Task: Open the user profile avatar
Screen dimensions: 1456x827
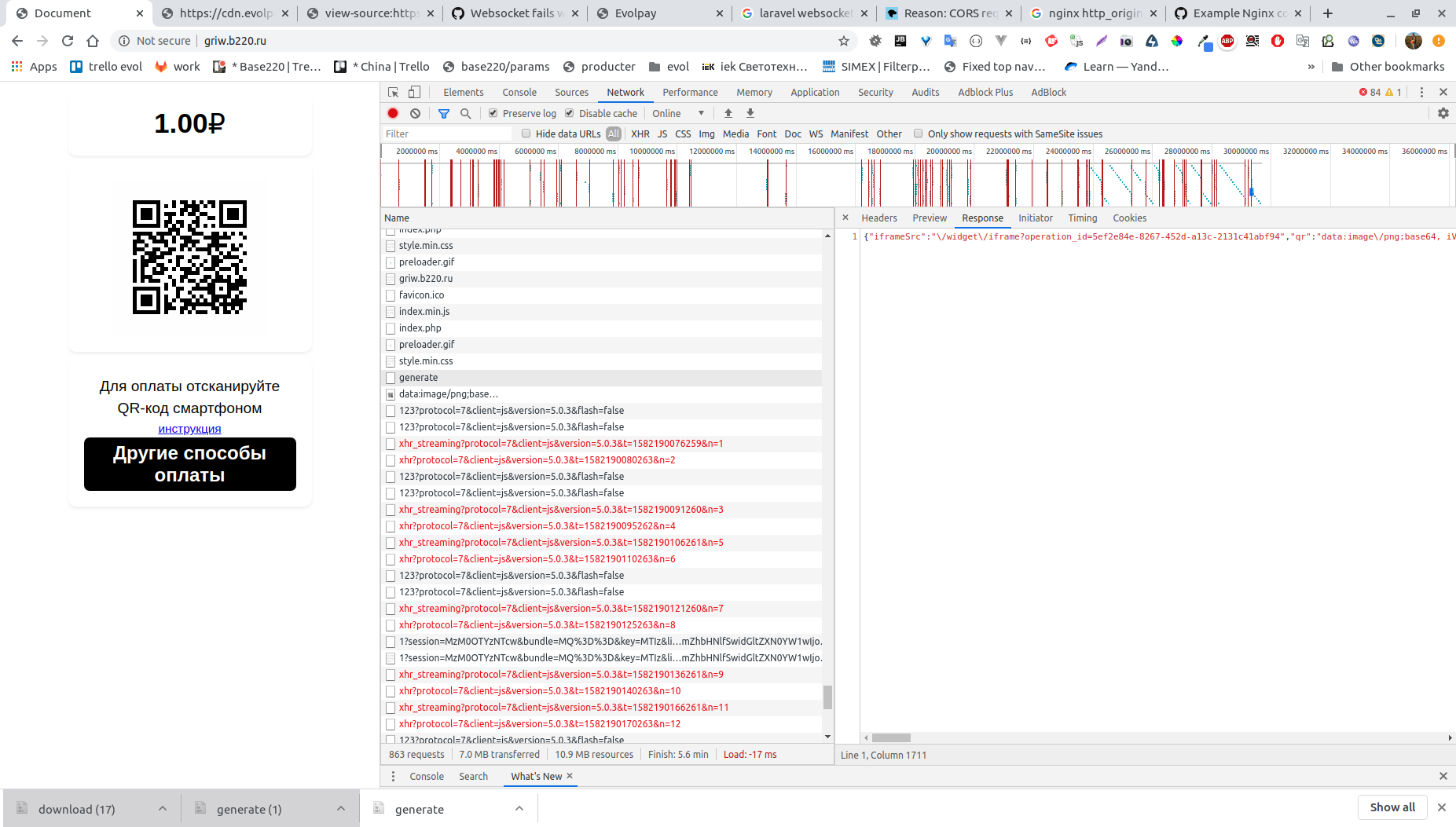Action: pyautogui.click(x=1414, y=41)
